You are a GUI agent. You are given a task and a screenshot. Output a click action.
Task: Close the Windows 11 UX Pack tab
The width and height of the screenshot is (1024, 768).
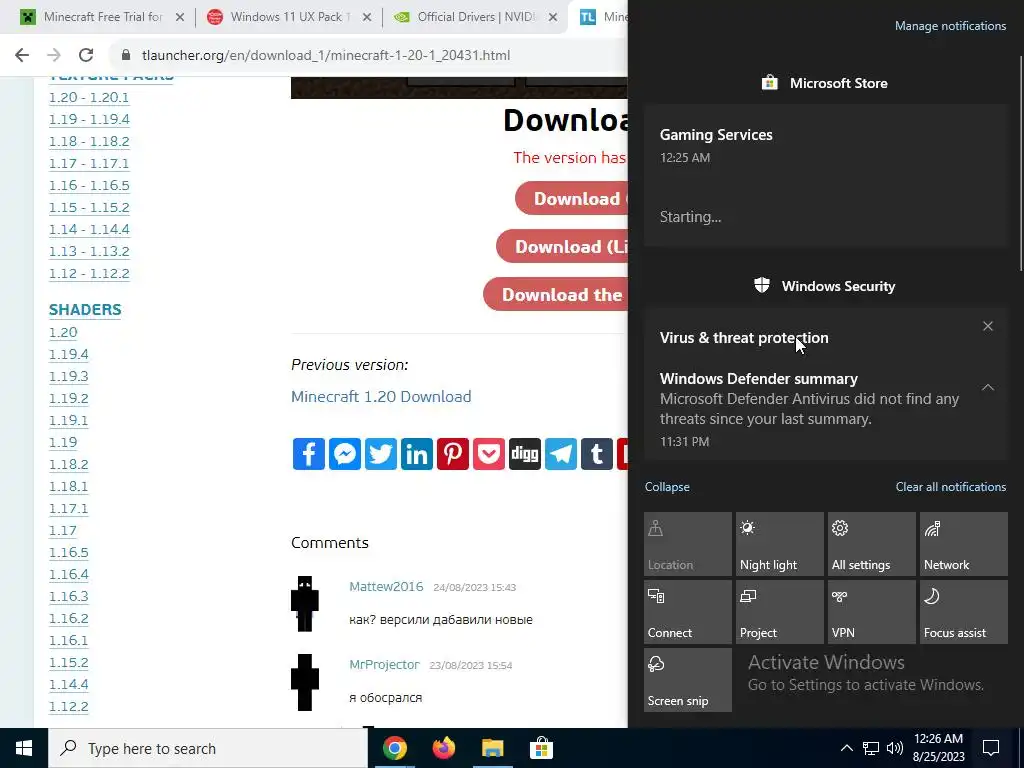click(367, 17)
